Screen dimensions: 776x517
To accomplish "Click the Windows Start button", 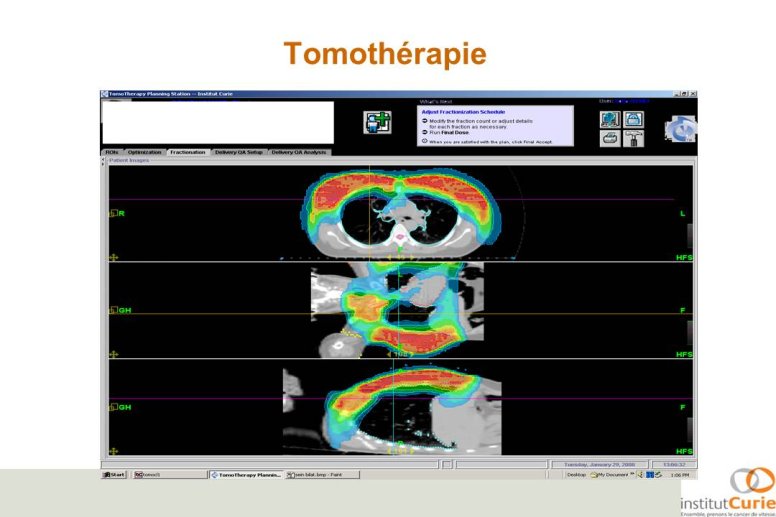I will click(114, 474).
